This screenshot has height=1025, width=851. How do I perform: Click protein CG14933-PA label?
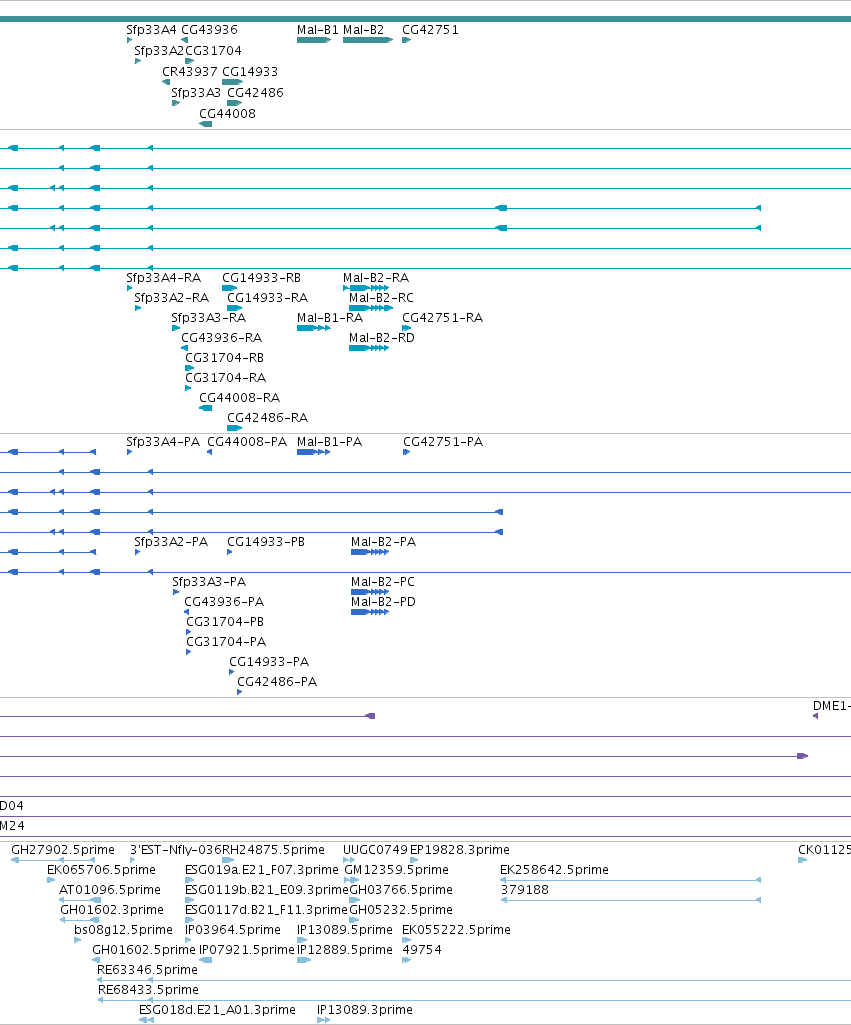[269, 662]
